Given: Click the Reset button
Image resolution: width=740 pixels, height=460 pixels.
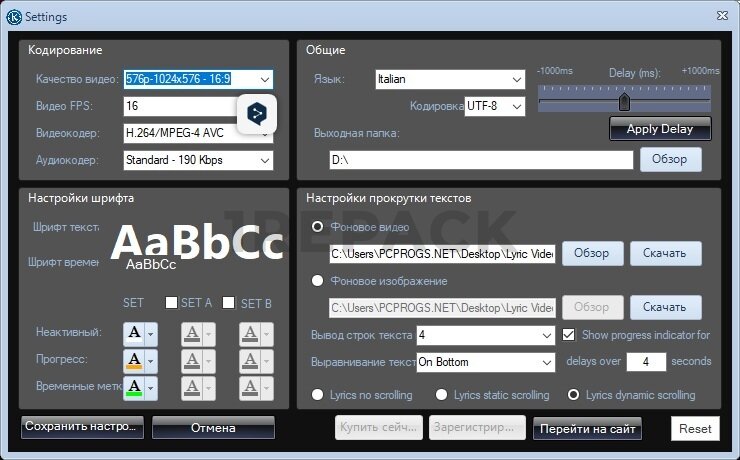Looking at the screenshot, I should click(x=695, y=428).
